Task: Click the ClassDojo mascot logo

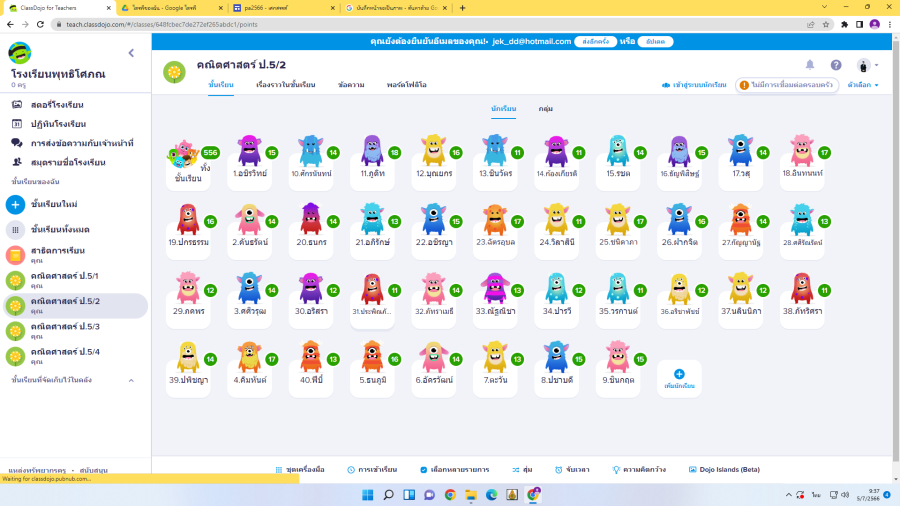Action: point(20,53)
